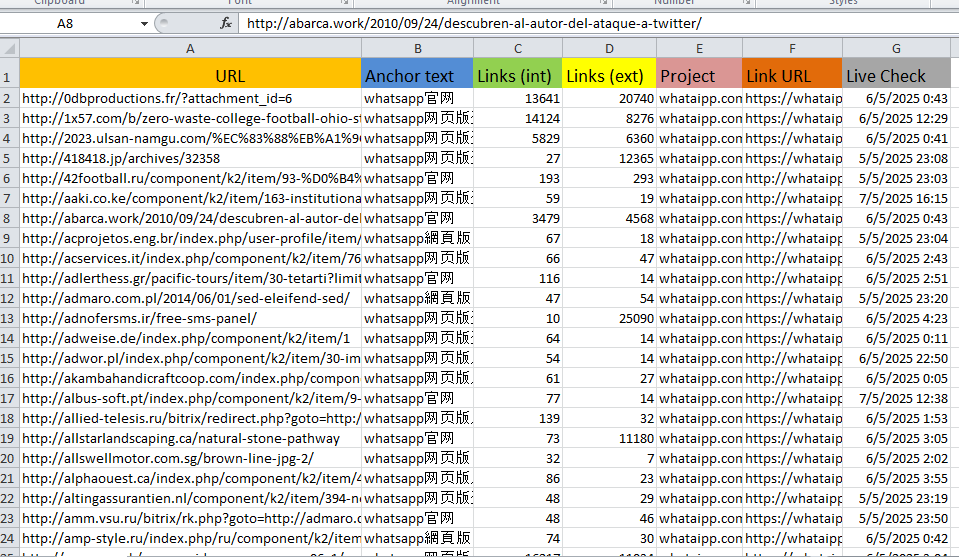Click cell with adnofersms.ir/free-sms-panel/
959x557 pixels.
190,319
